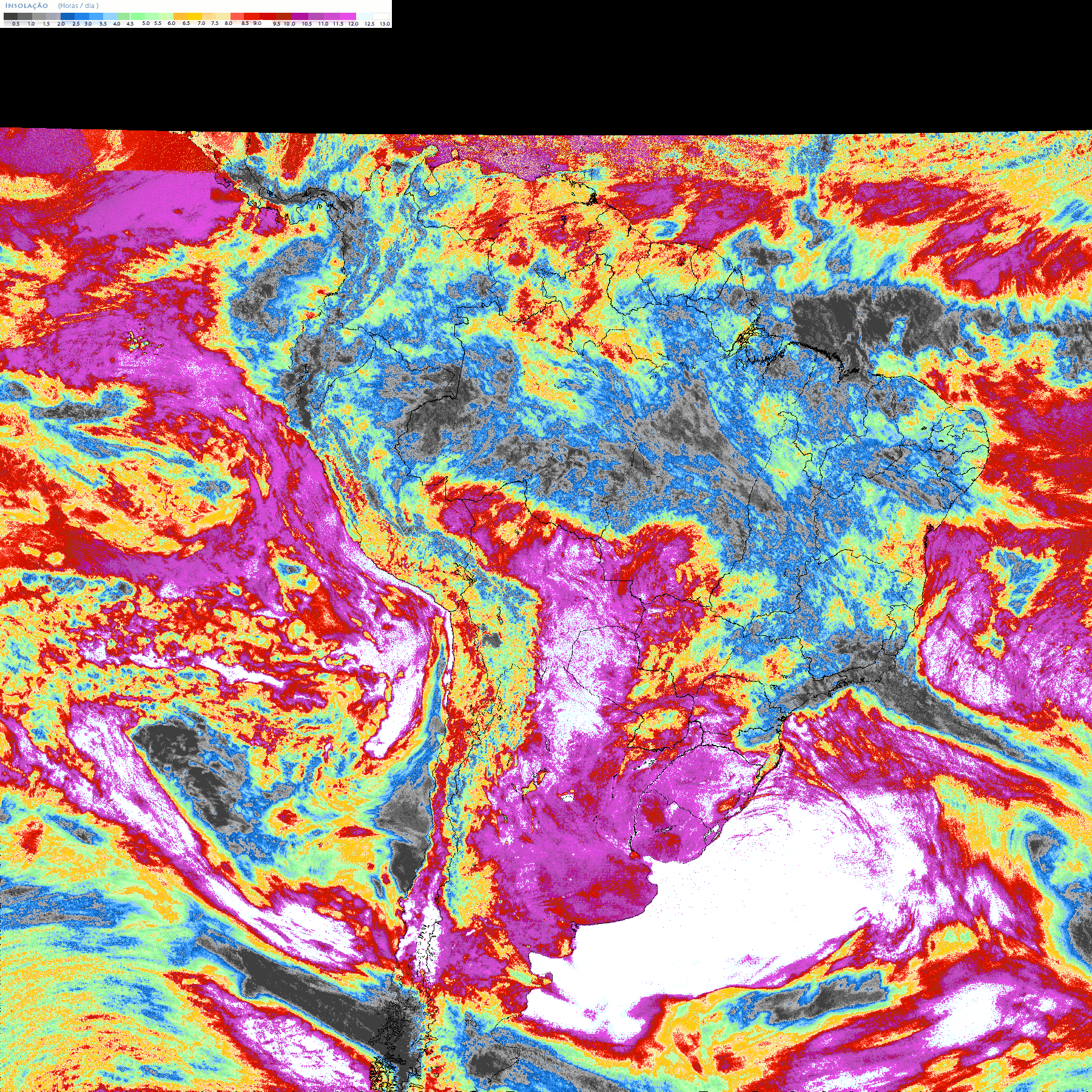The image size is (1092, 1092).
Task: Click the deep purple legend swatch
Action: point(300,16)
